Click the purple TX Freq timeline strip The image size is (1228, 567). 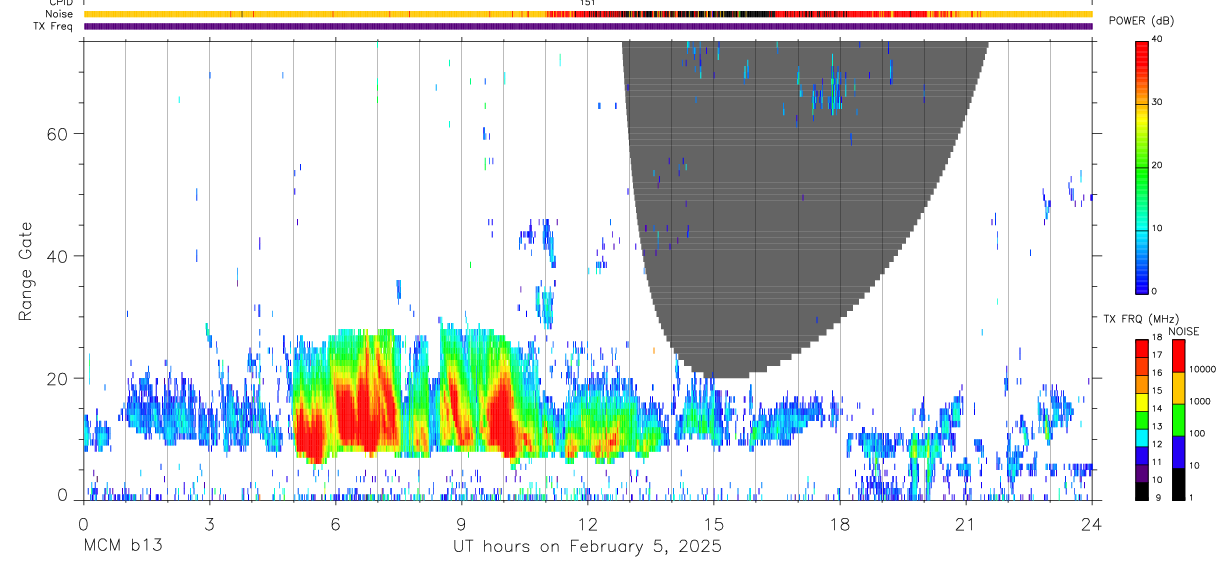pyautogui.click(x=588, y=26)
